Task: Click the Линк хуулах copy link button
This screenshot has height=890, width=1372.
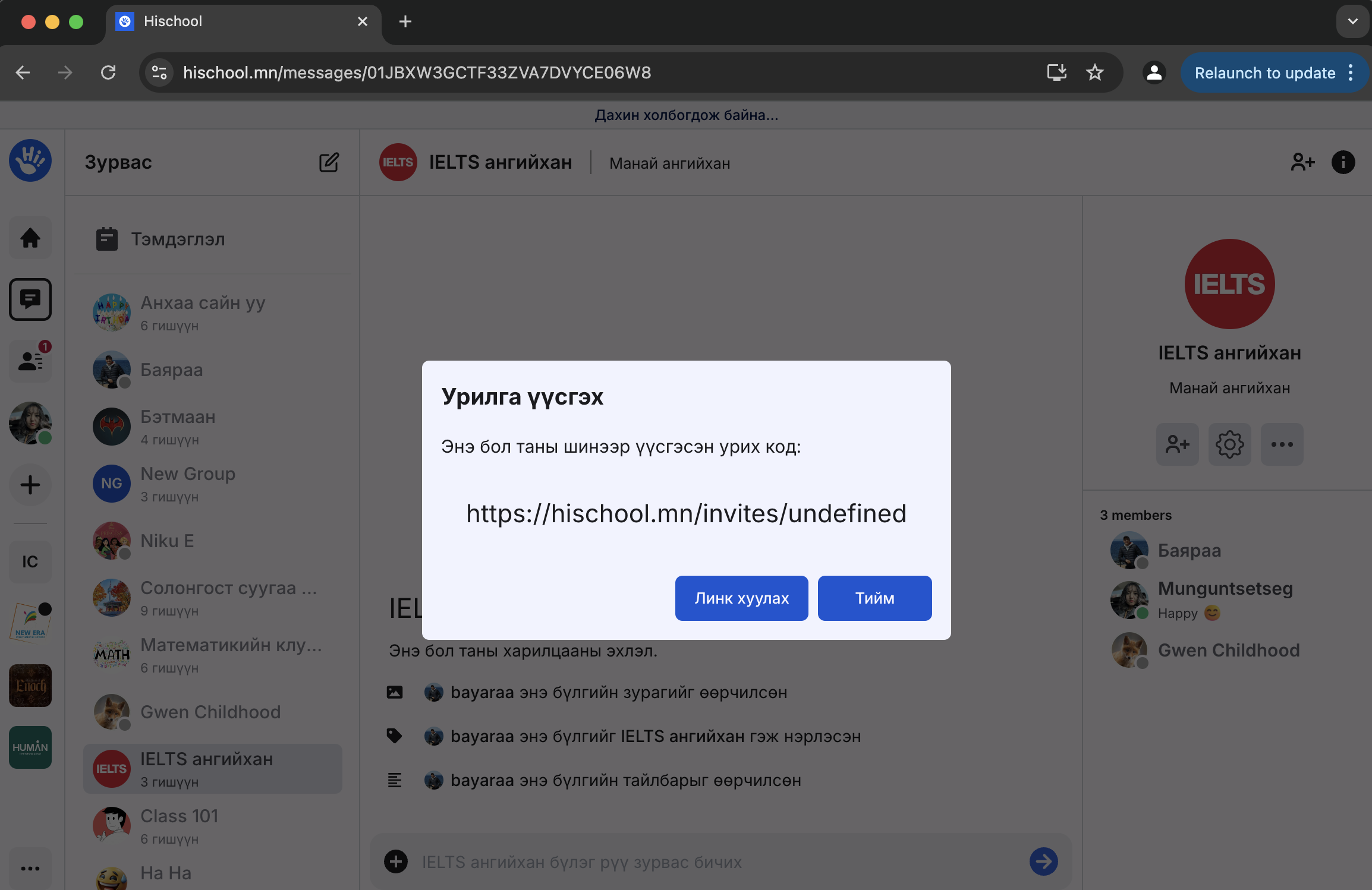Action: pyautogui.click(x=741, y=598)
